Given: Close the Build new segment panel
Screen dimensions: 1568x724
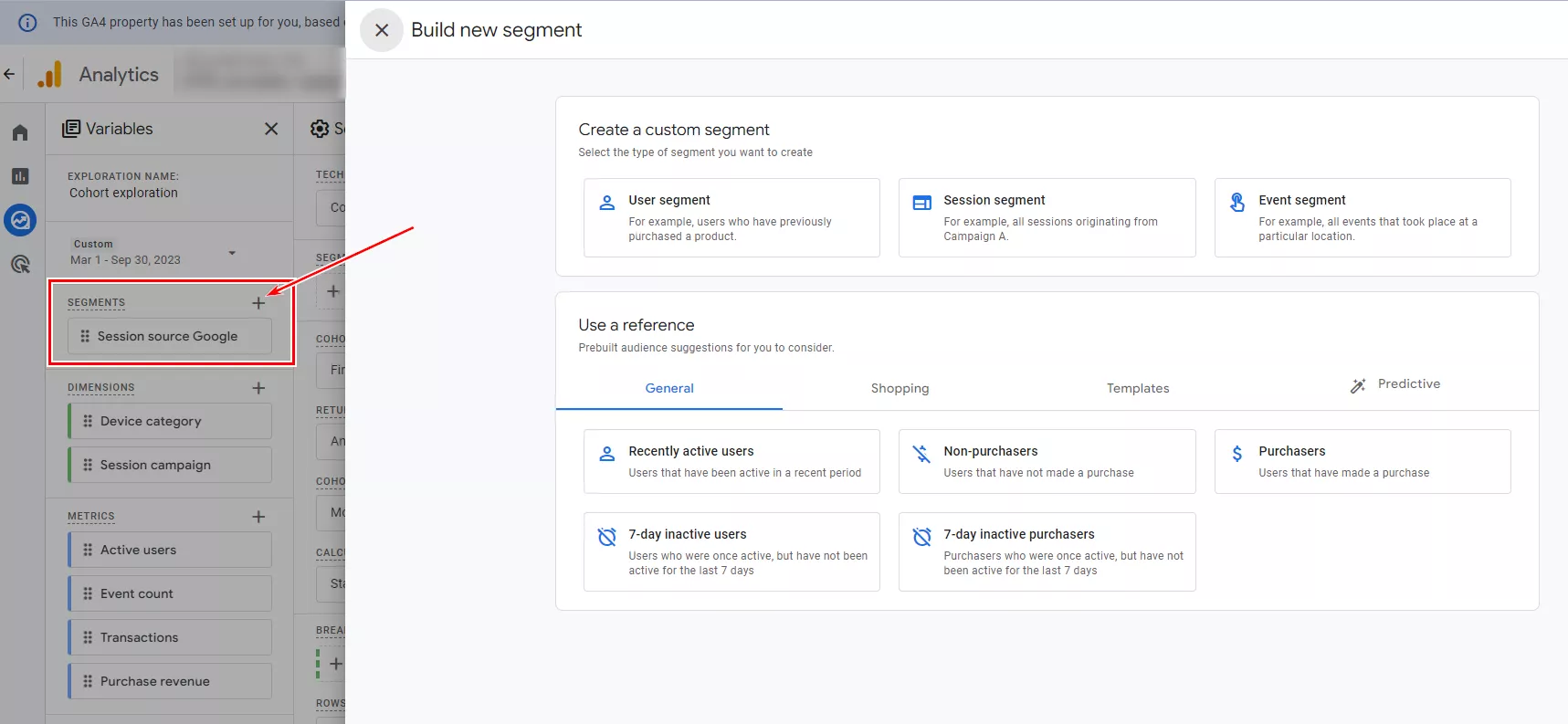Looking at the screenshot, I should coord(382,30).
